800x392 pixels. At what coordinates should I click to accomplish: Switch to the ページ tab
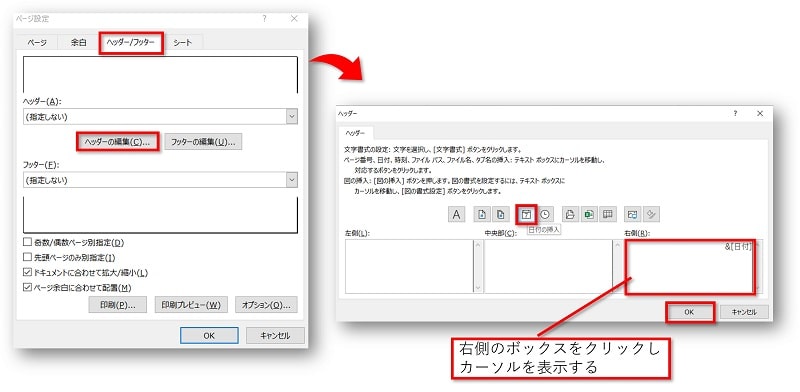(37, 43)
